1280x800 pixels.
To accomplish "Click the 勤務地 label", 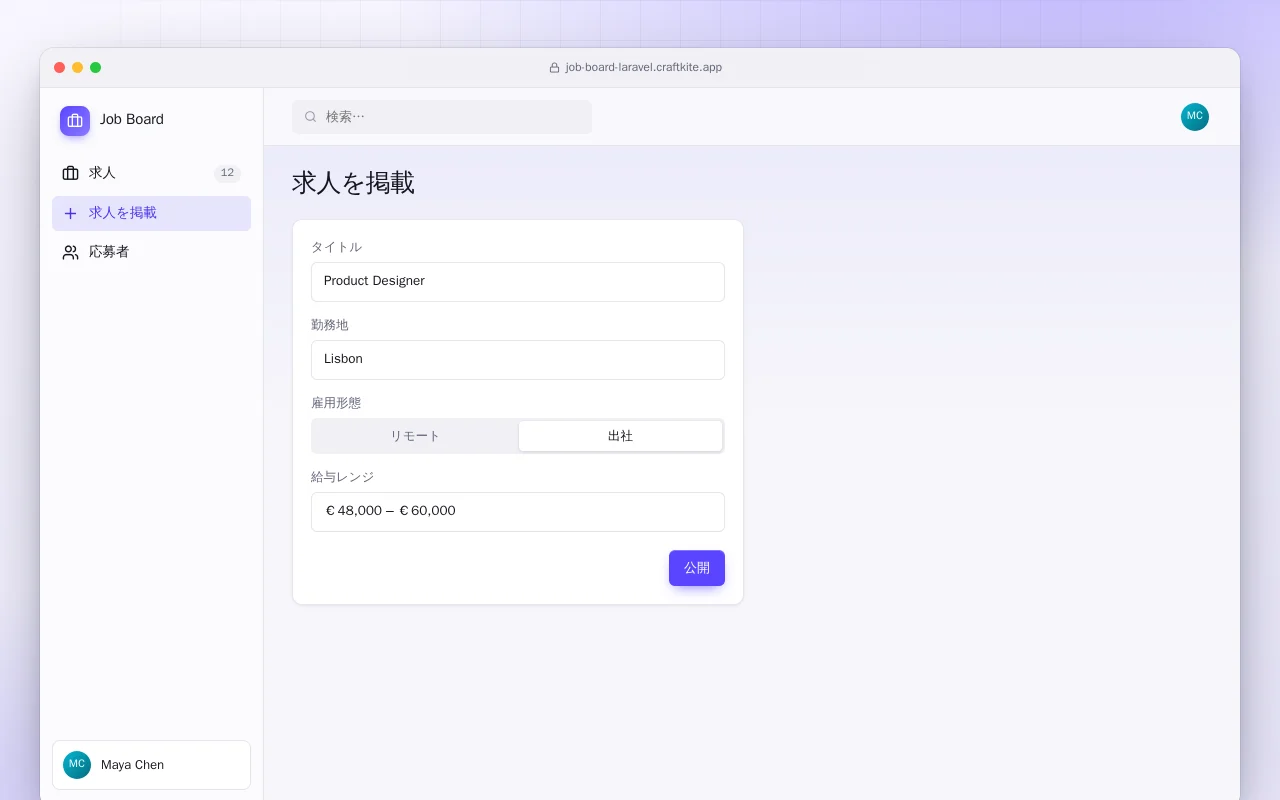I will click(330, 325).
